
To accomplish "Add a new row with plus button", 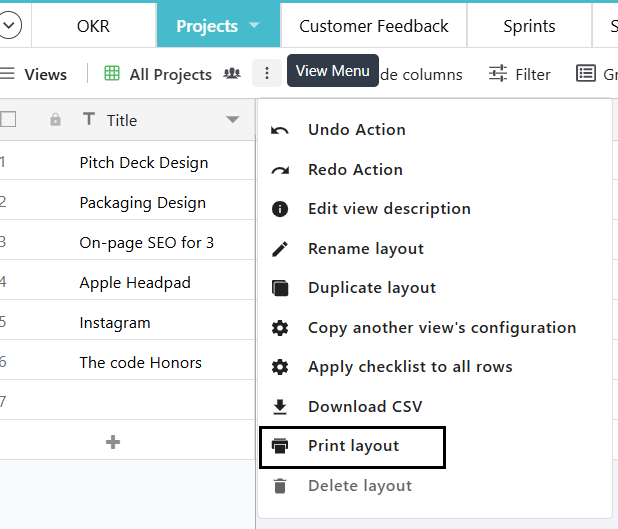I will [x=113, y=442].
